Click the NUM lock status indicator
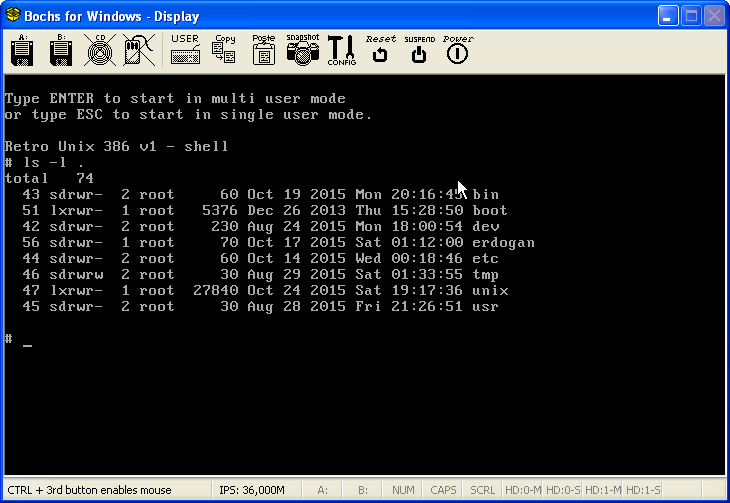Image resolution: width=730 pixels, height=503 pixels. (403, 490)
